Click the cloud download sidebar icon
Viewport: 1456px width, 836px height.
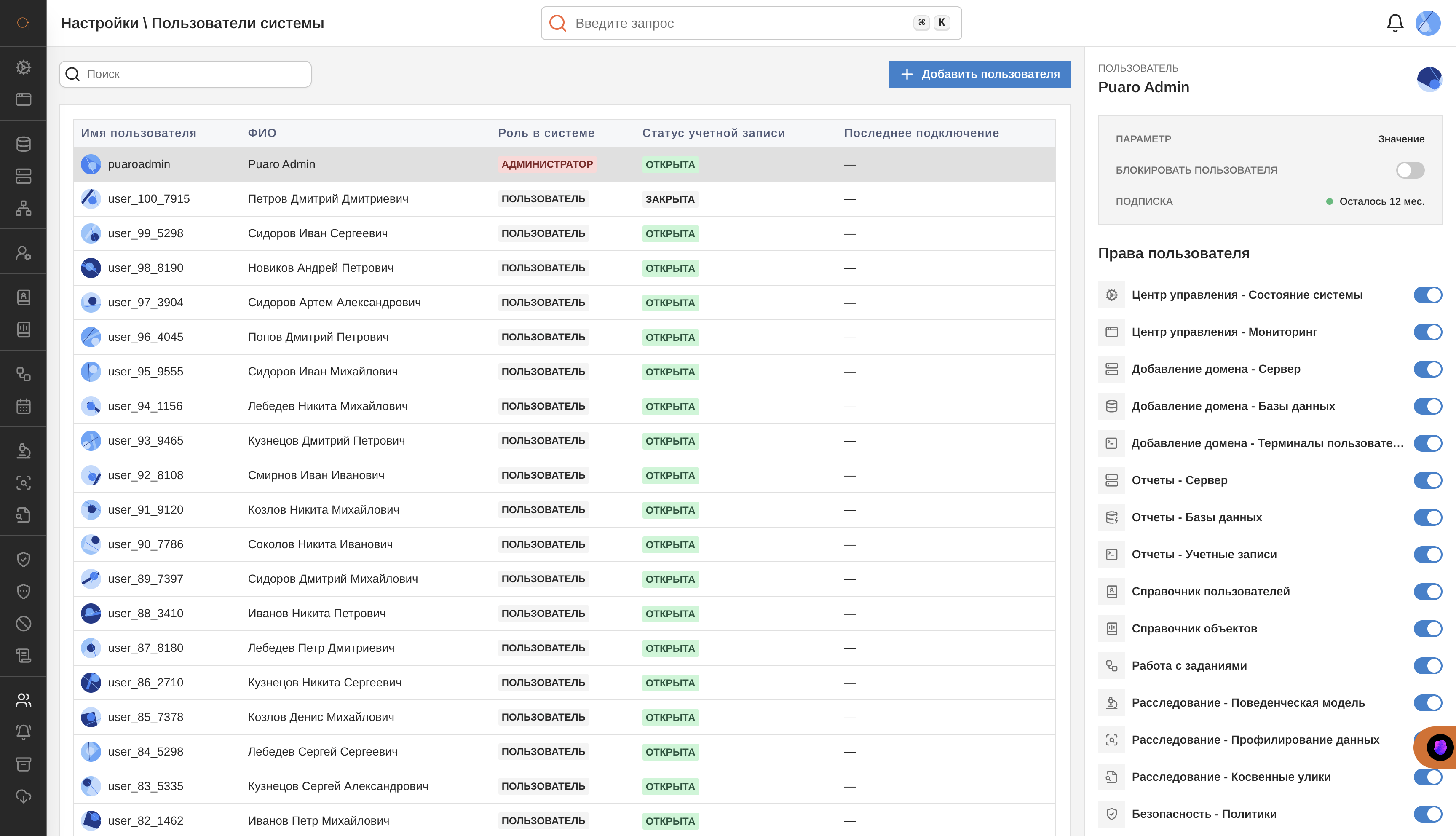tap(24, 796)
